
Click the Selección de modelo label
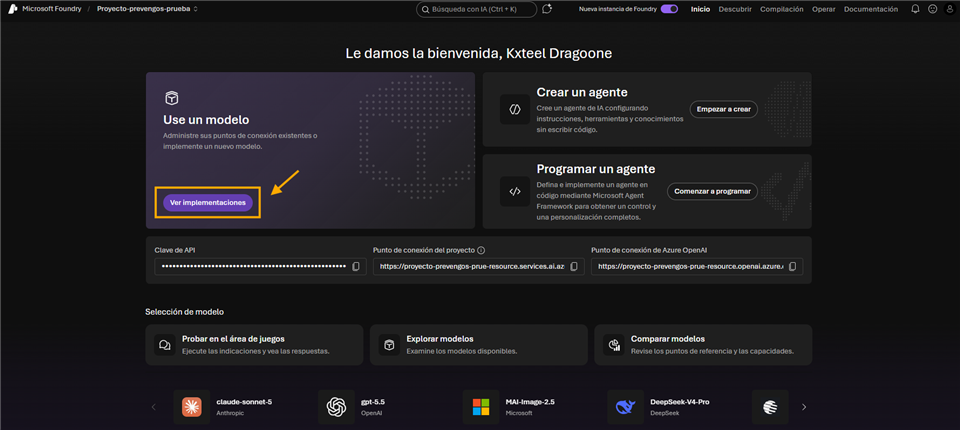point(184,312)
